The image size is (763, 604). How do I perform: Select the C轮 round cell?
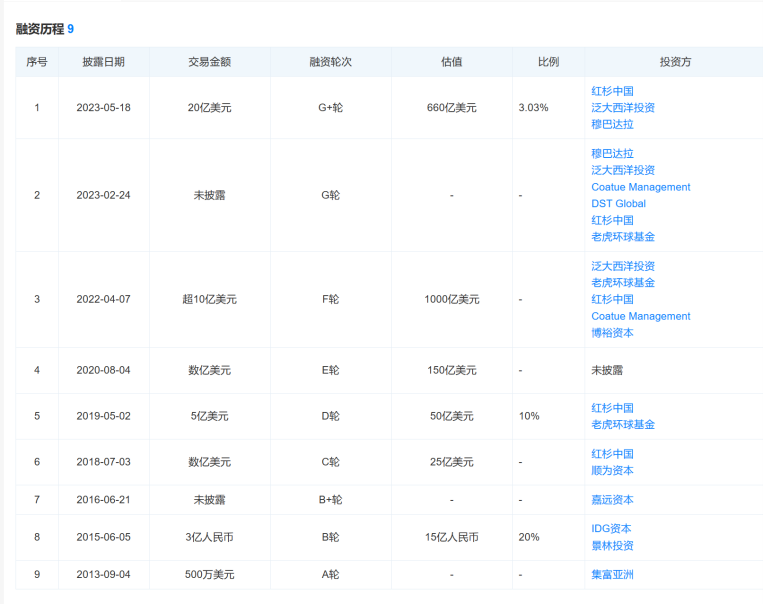coord(330,462)
